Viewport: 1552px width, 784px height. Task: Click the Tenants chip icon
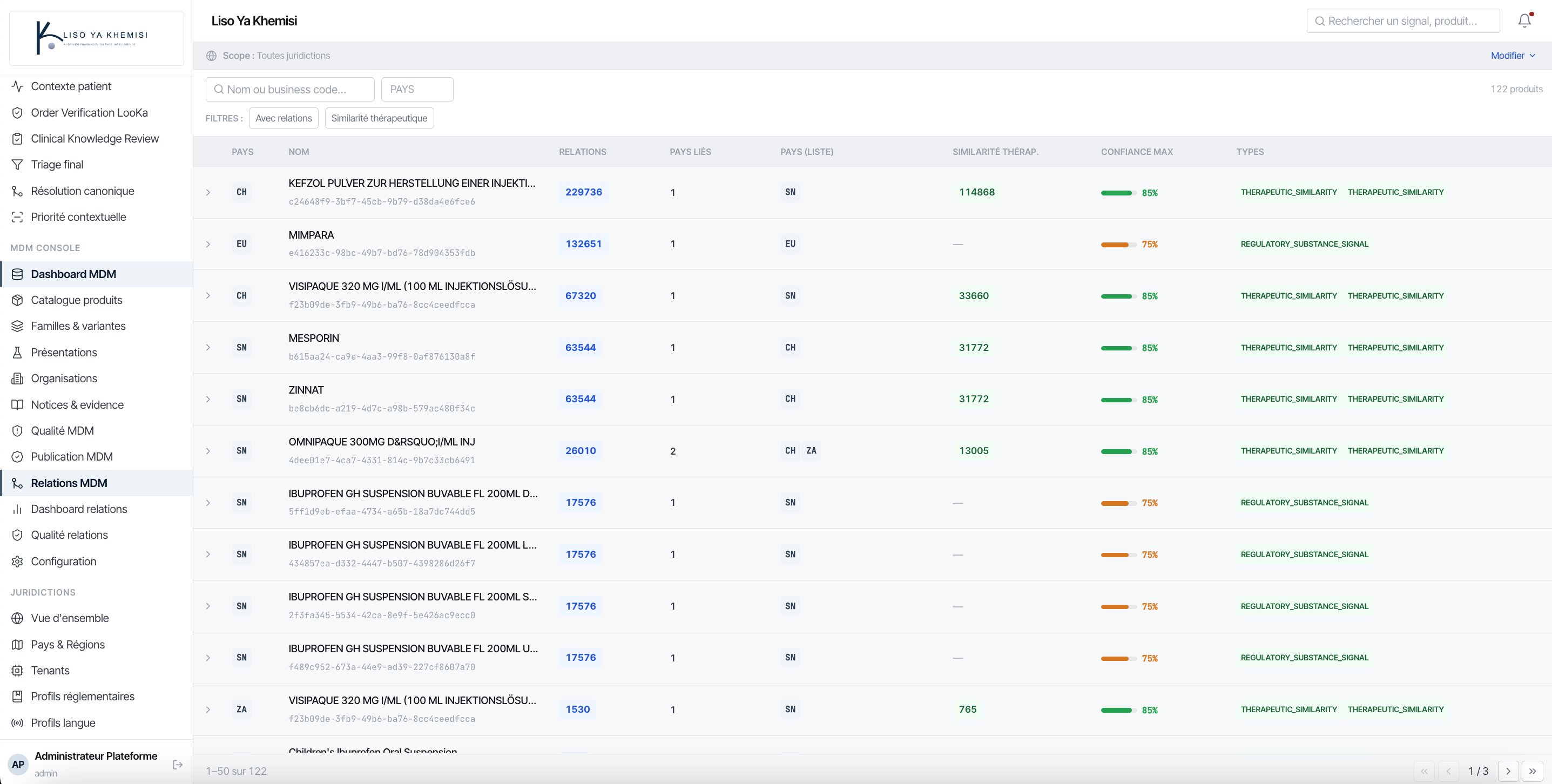(17, 671)
